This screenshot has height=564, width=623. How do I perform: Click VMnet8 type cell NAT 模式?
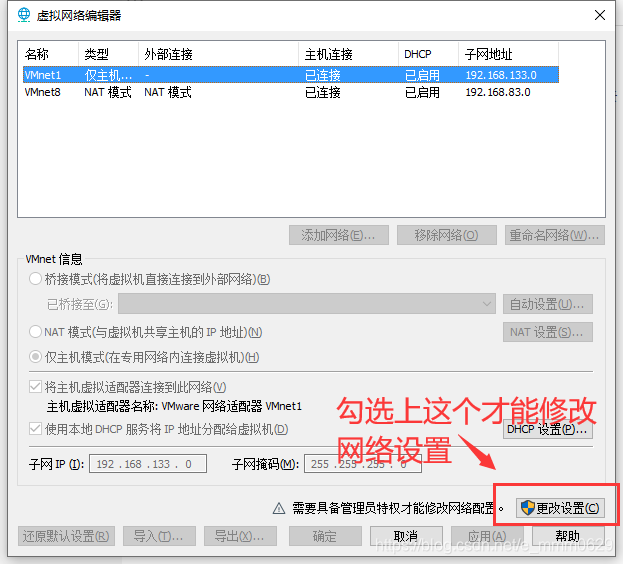click(108, 92)
